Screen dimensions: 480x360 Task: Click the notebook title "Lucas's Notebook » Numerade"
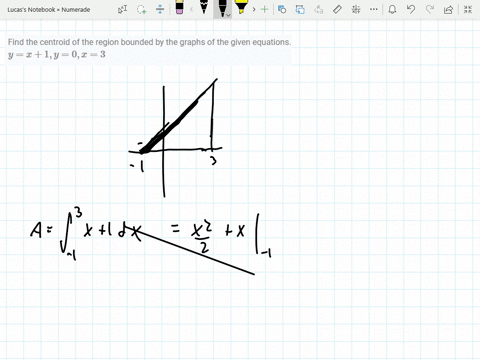(49, 10)
